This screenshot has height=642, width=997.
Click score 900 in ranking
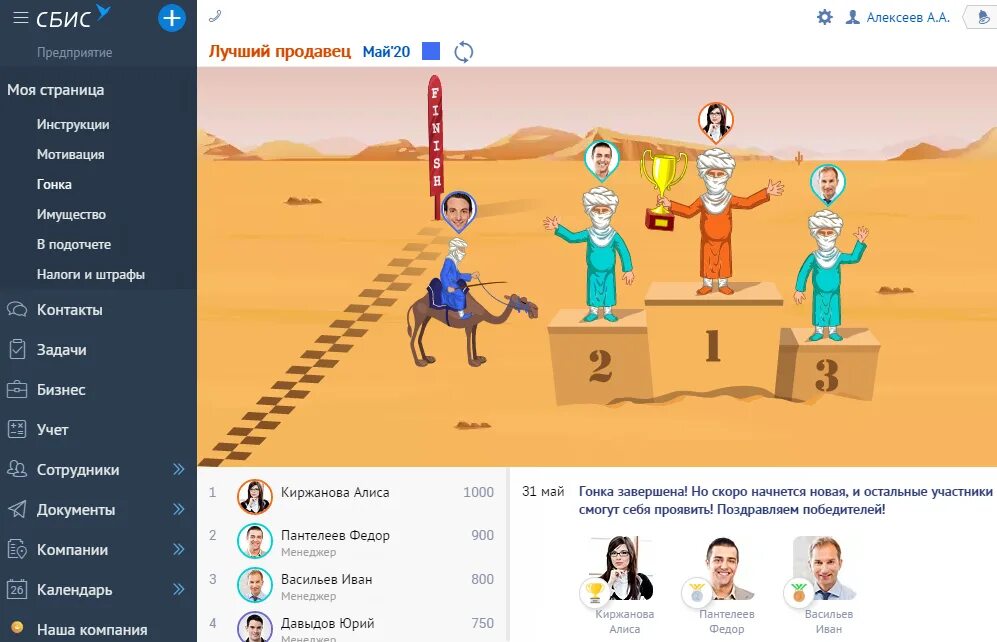[x=483, y=536]
